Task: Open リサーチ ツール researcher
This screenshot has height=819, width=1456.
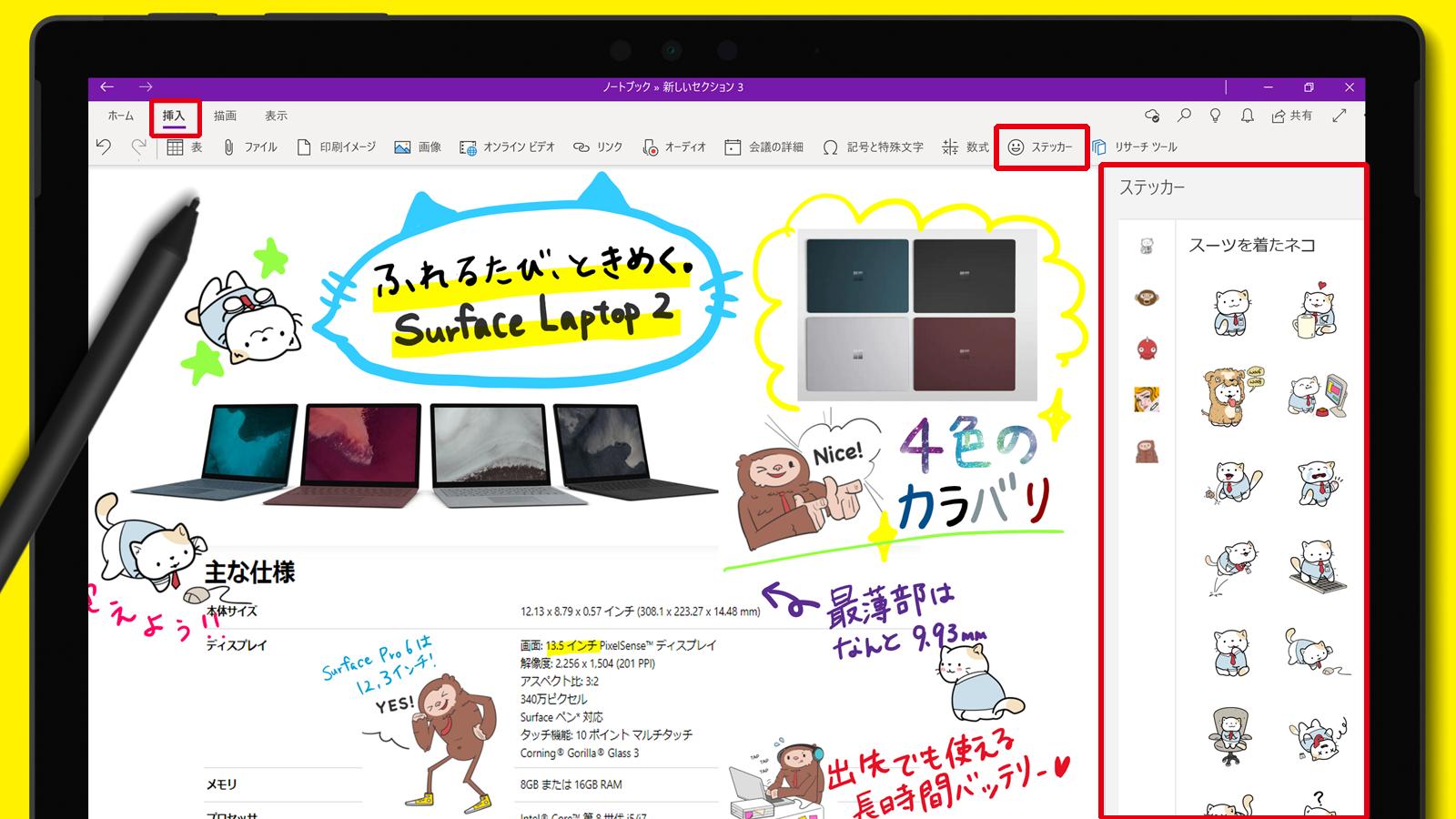Action: coord(1135,147)
